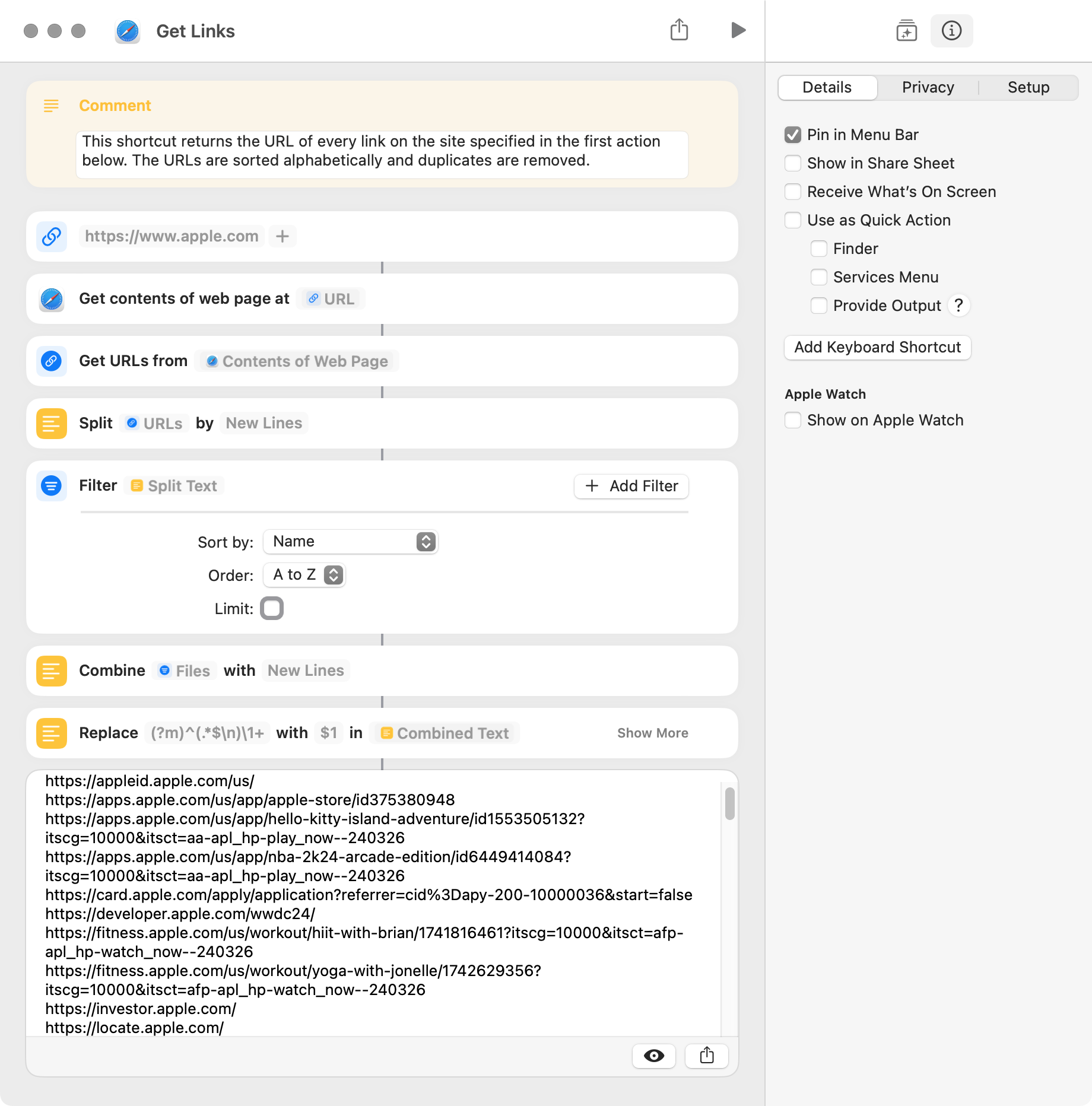Click the https://developer.apple.com/wwdc24/ result
This screenshot has width=1092, height=1106.
180,914
